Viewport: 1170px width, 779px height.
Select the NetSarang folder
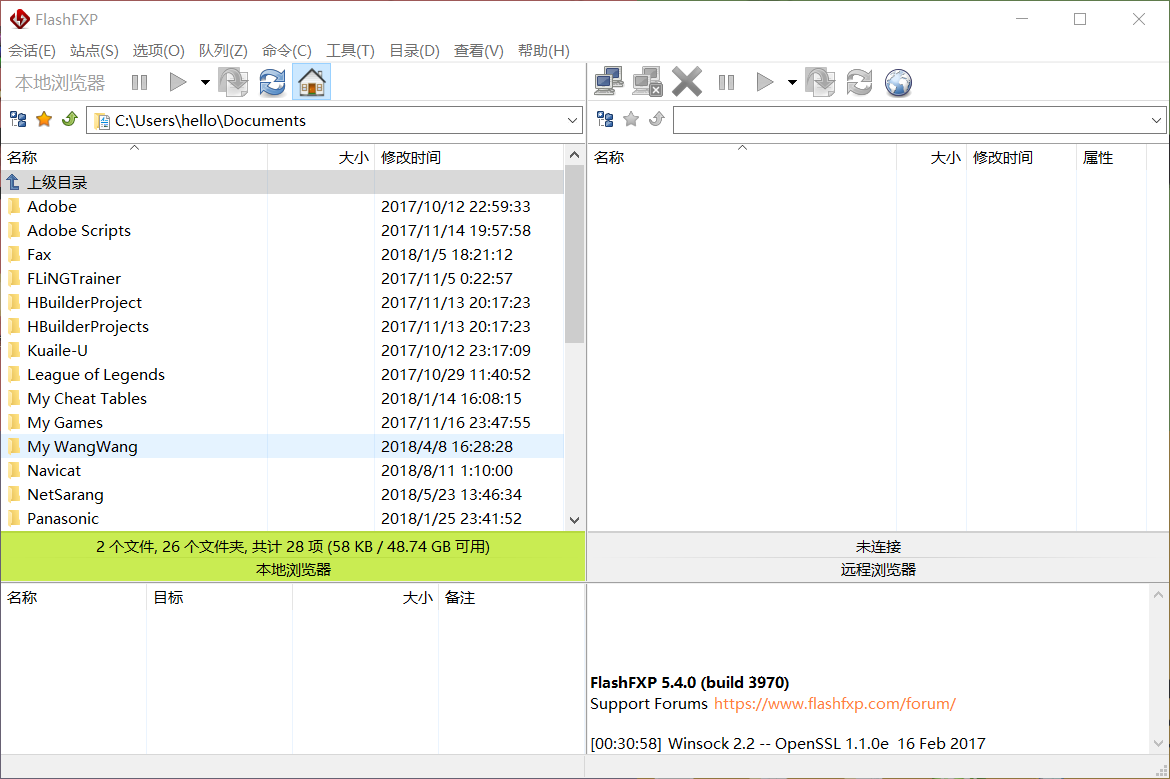point(282,494)
